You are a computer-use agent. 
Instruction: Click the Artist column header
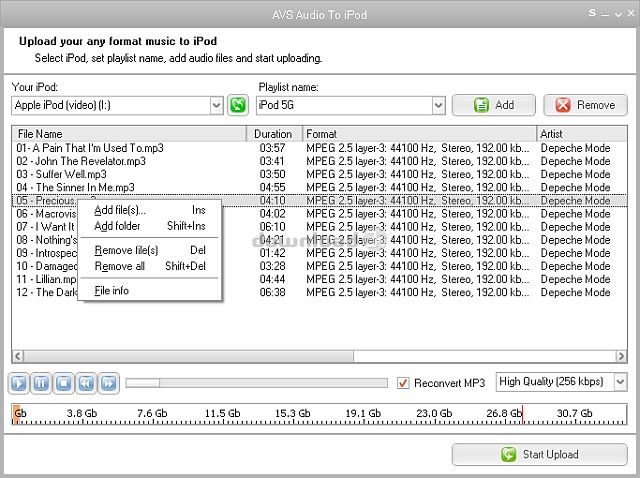pyautogui.click(x=582, y=134)
